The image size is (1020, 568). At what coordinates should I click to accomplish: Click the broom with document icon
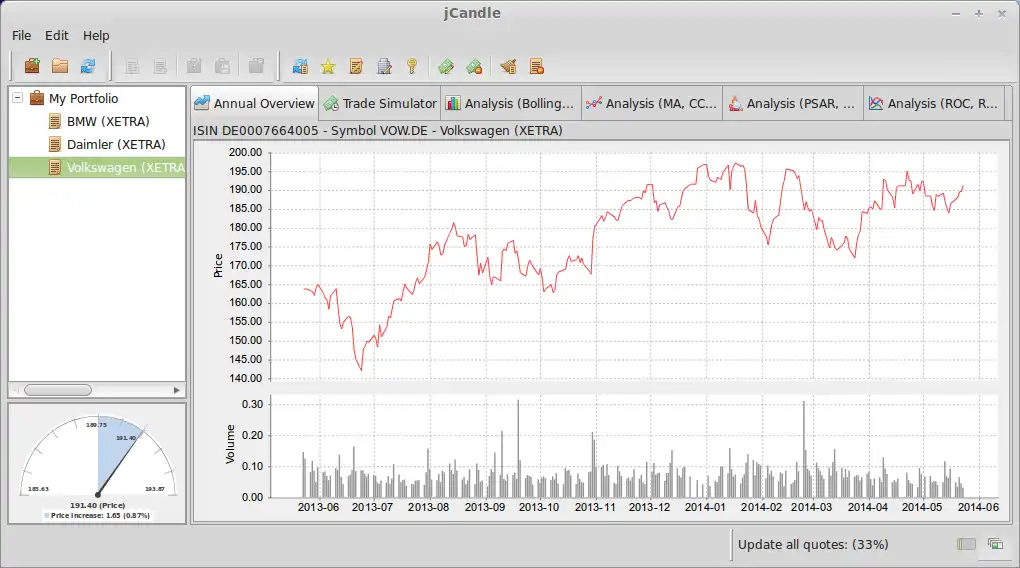[508, 66]
